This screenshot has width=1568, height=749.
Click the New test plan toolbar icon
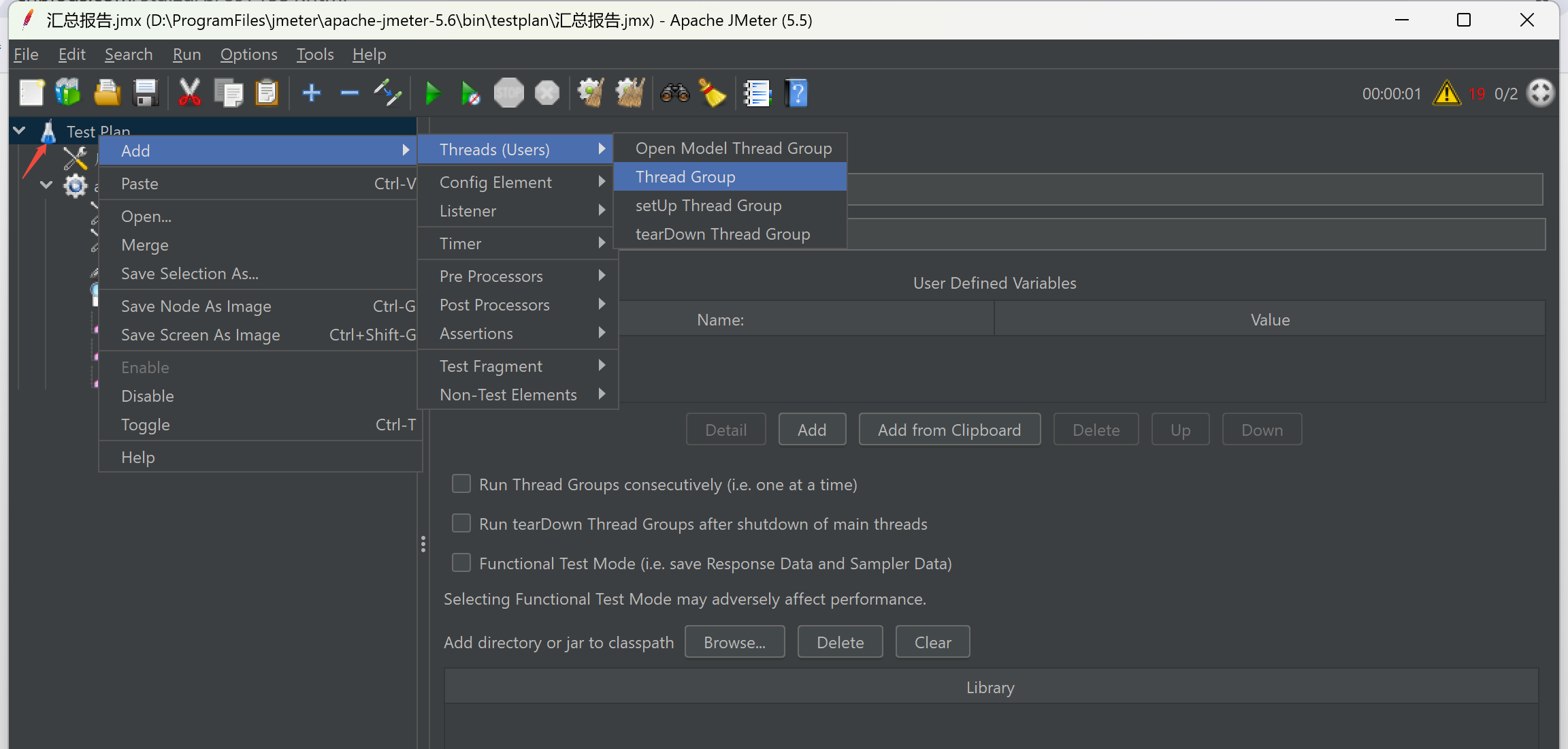(31, 93)
